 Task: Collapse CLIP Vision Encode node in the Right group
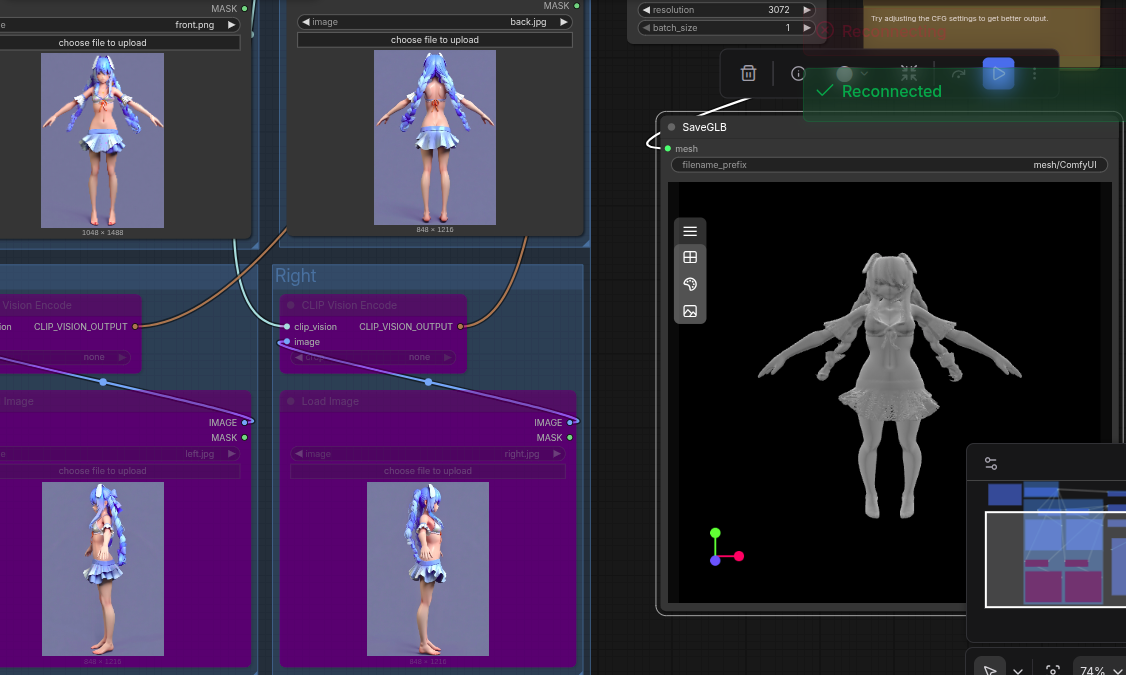coord(291,305)
